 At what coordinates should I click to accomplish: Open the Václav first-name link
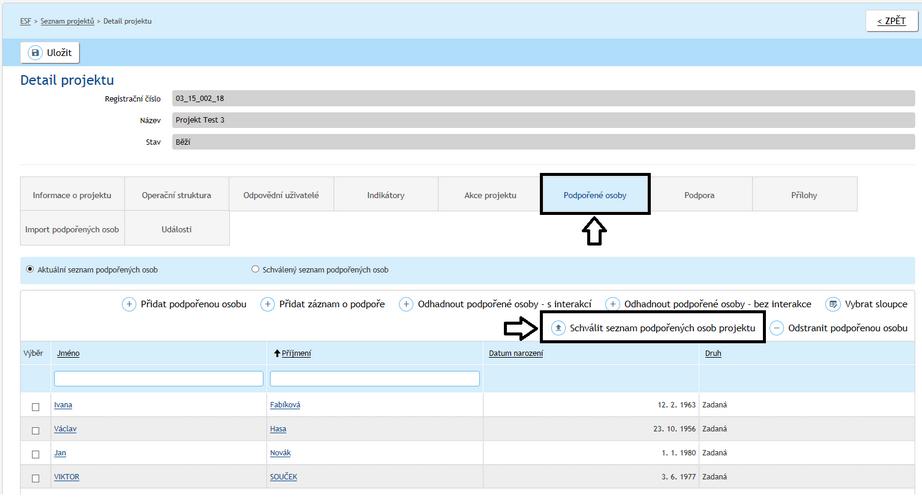(x=65, y=429)
